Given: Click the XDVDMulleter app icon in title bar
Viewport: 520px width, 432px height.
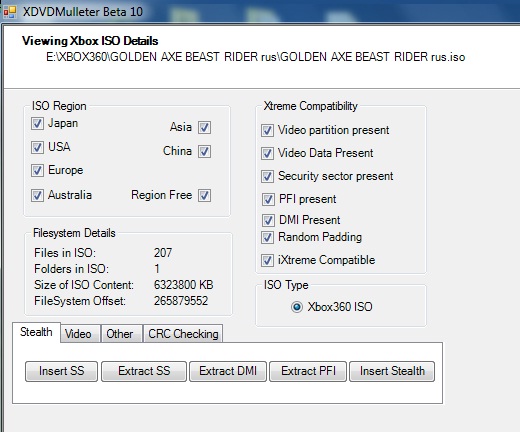Looking at the screenshot, I should (x=9, y=12).
